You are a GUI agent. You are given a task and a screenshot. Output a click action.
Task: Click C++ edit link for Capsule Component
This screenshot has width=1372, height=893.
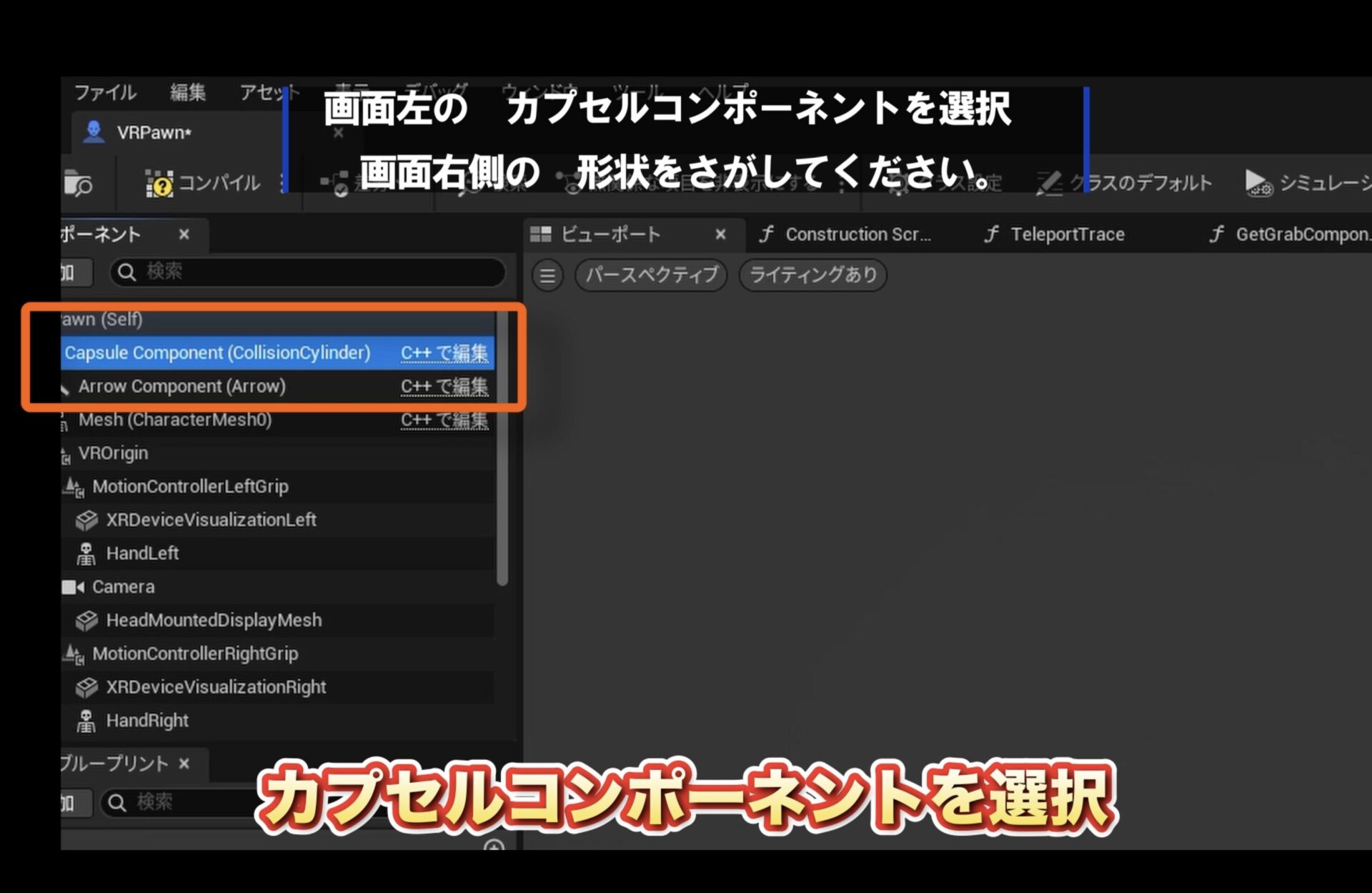pos(444,353)
